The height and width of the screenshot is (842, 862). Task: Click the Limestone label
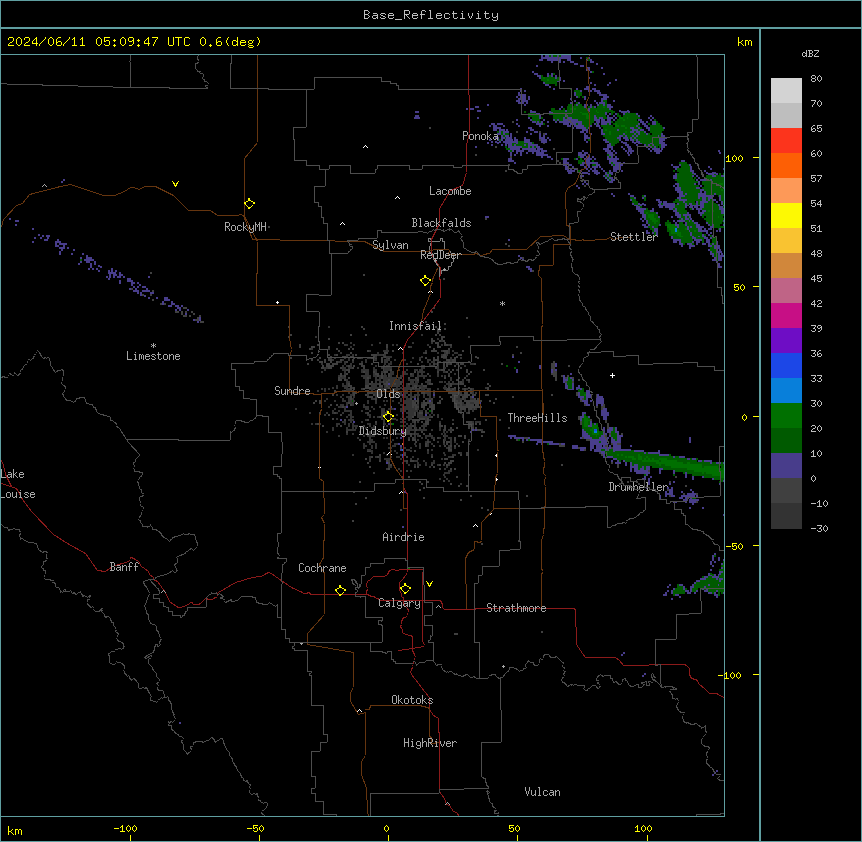click(x=153, y=356)
